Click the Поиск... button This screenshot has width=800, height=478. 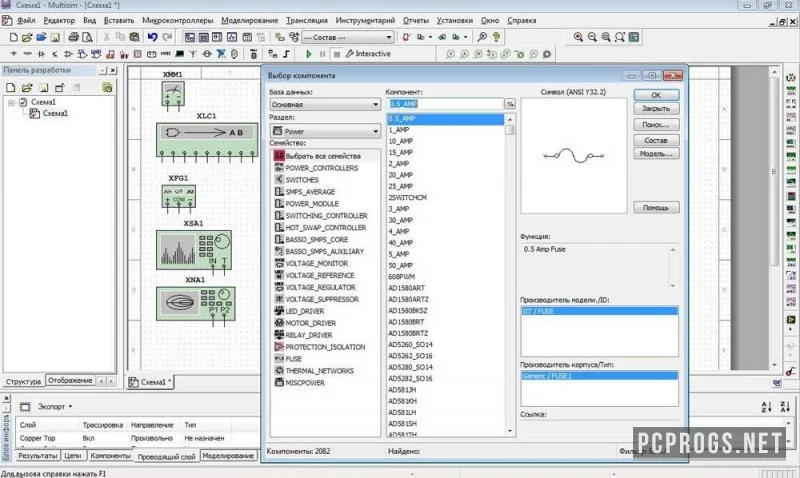coord(656,124)
